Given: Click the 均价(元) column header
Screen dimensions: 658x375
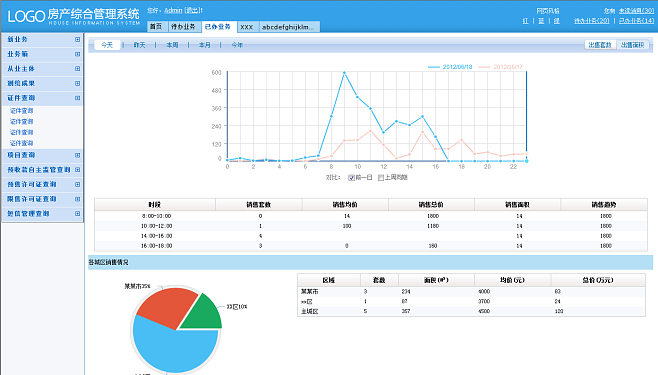Looking at the screenshot, I should (x=512, y=280).
